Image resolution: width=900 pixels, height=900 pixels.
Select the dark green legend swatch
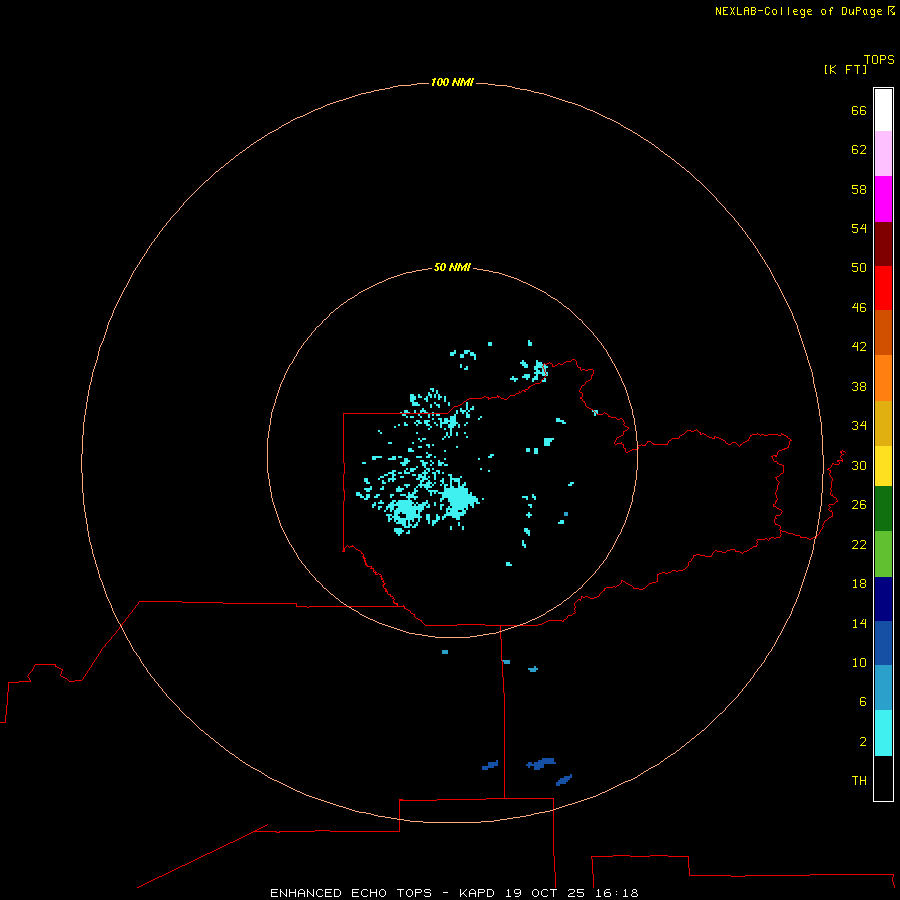click(x=883, y=509)
